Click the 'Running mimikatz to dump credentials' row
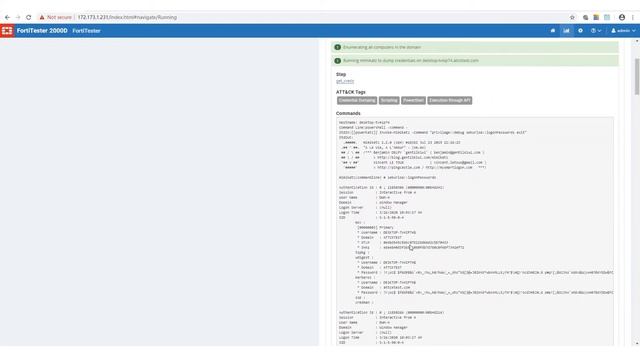The width and height of the screenshot is (640, 360). click(475, 60)
